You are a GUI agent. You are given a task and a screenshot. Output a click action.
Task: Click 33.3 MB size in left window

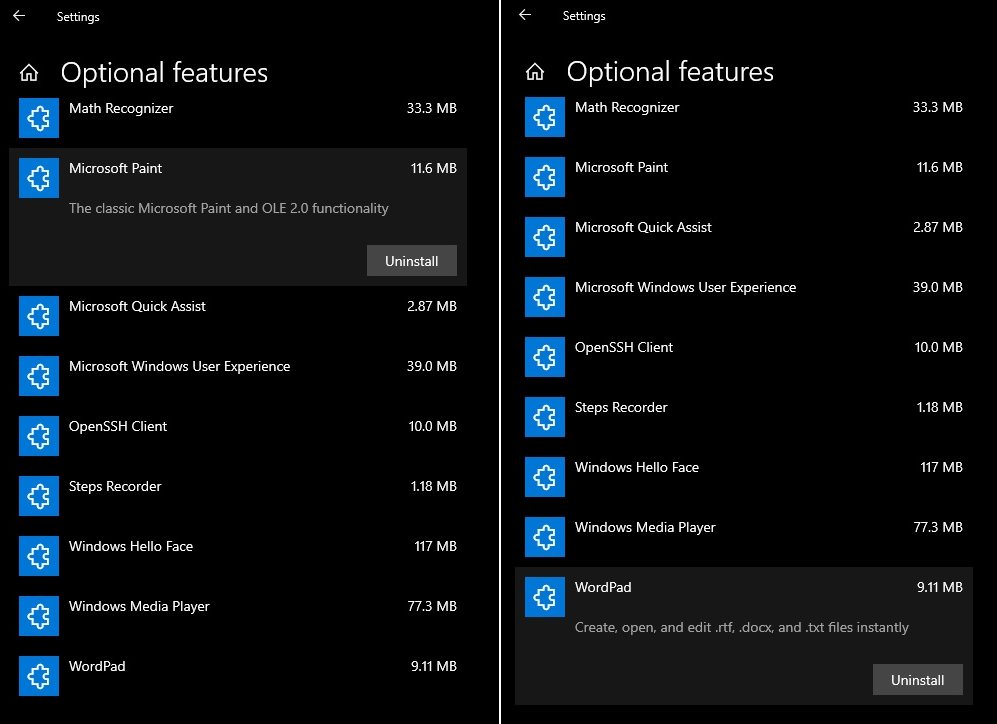click(x=432, y=108)
